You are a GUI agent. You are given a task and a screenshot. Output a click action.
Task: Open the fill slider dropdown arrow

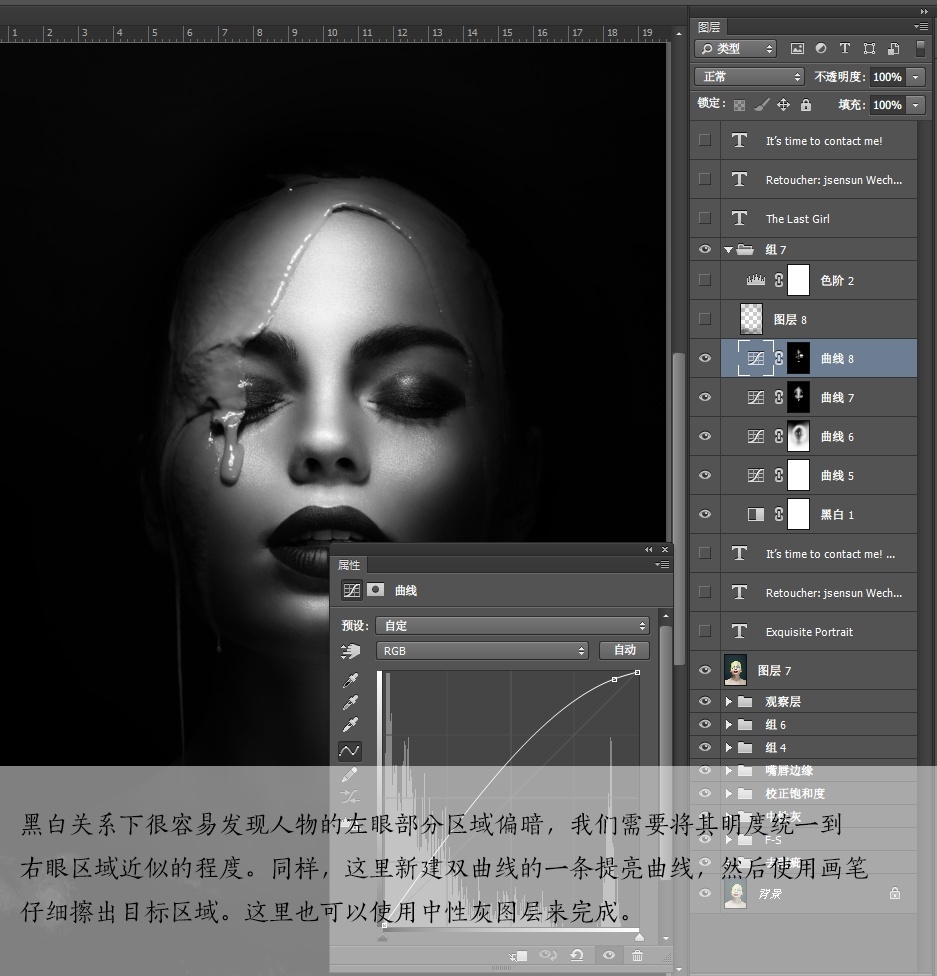coord(915,105)
